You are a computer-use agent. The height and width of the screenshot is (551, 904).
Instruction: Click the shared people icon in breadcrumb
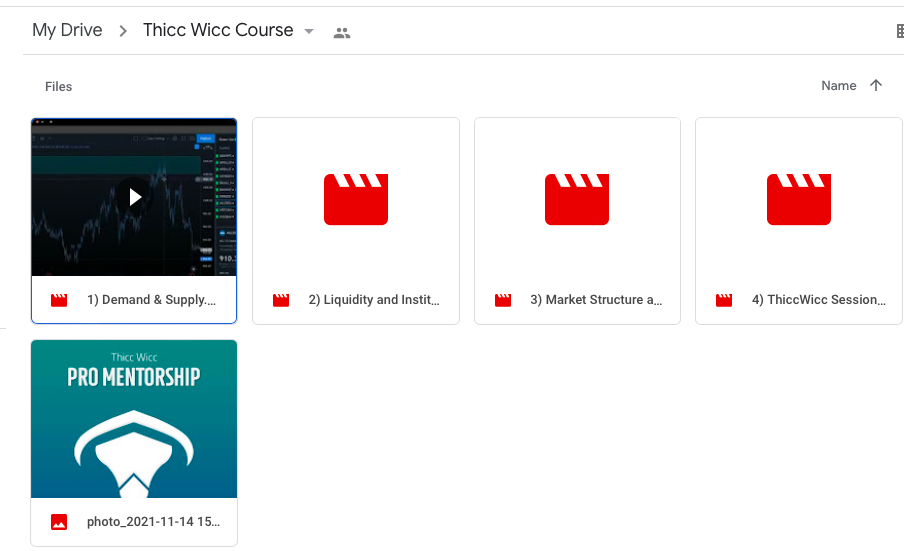[342, 32]
